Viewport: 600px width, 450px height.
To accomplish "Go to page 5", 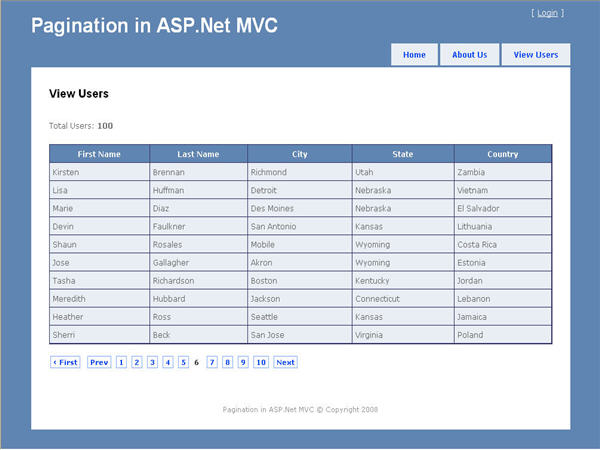I will (x=183, y=362).
